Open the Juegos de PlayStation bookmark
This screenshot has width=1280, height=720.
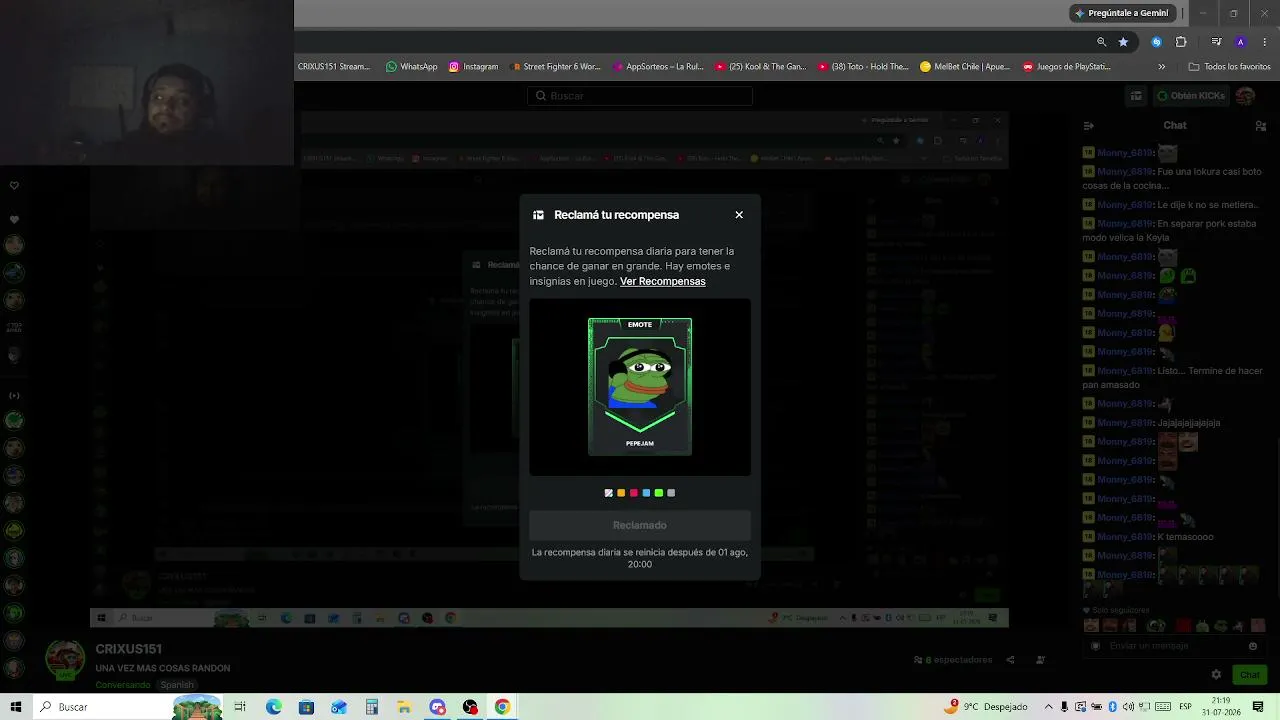[1066, 67]
